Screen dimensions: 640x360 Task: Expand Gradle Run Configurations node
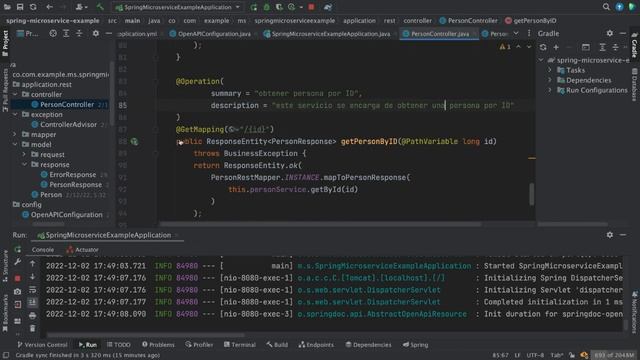tap(550, 90)
